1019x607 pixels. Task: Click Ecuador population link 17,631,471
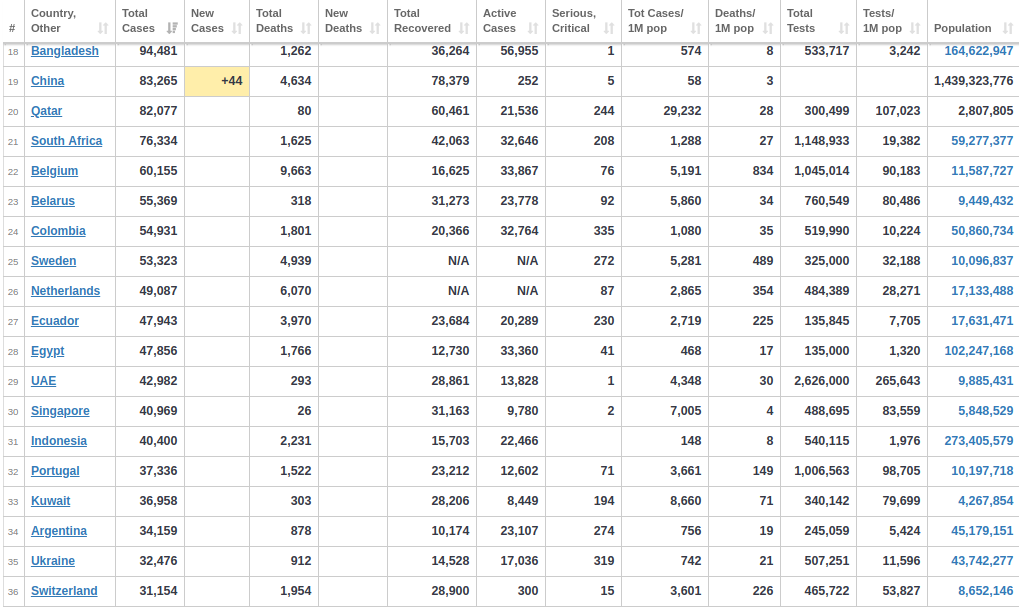pos(982,320)
